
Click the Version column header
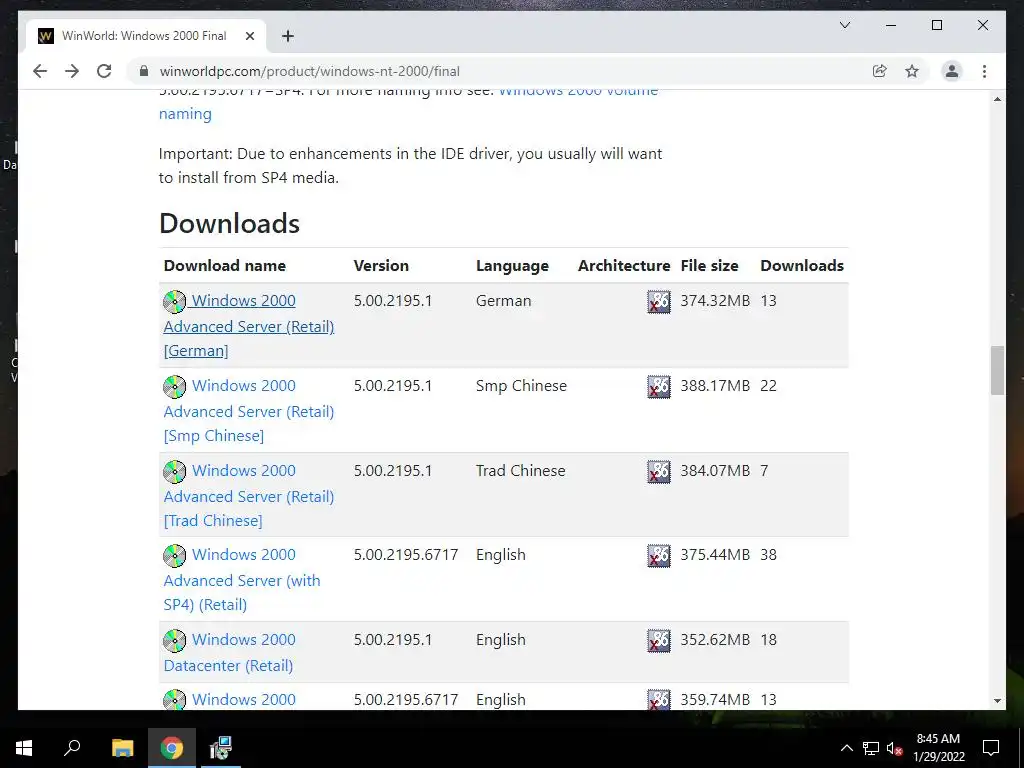pyautogui.click(x=381, y=266)
